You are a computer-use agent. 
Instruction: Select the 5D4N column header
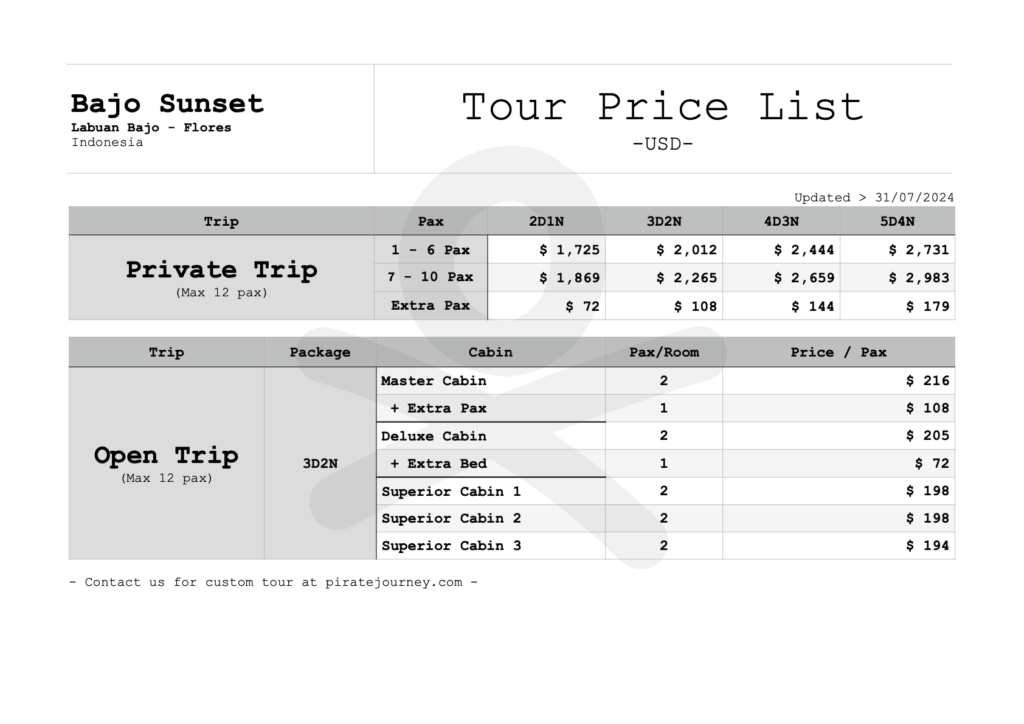897,221
